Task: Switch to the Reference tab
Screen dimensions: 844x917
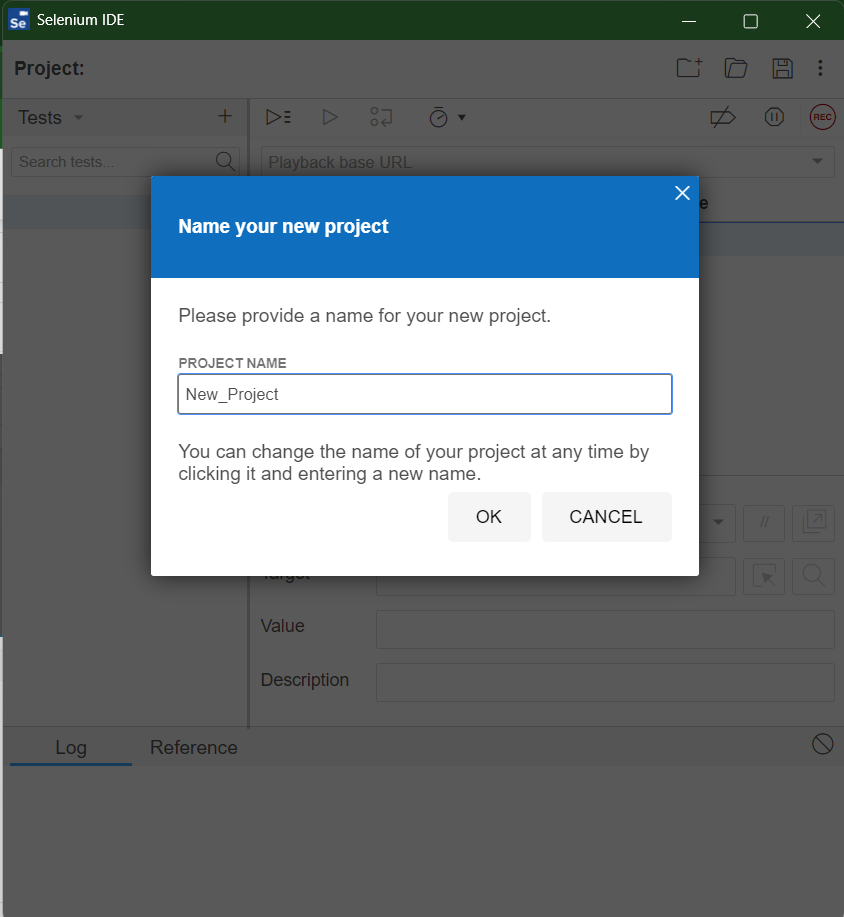Action: point(194,747)
